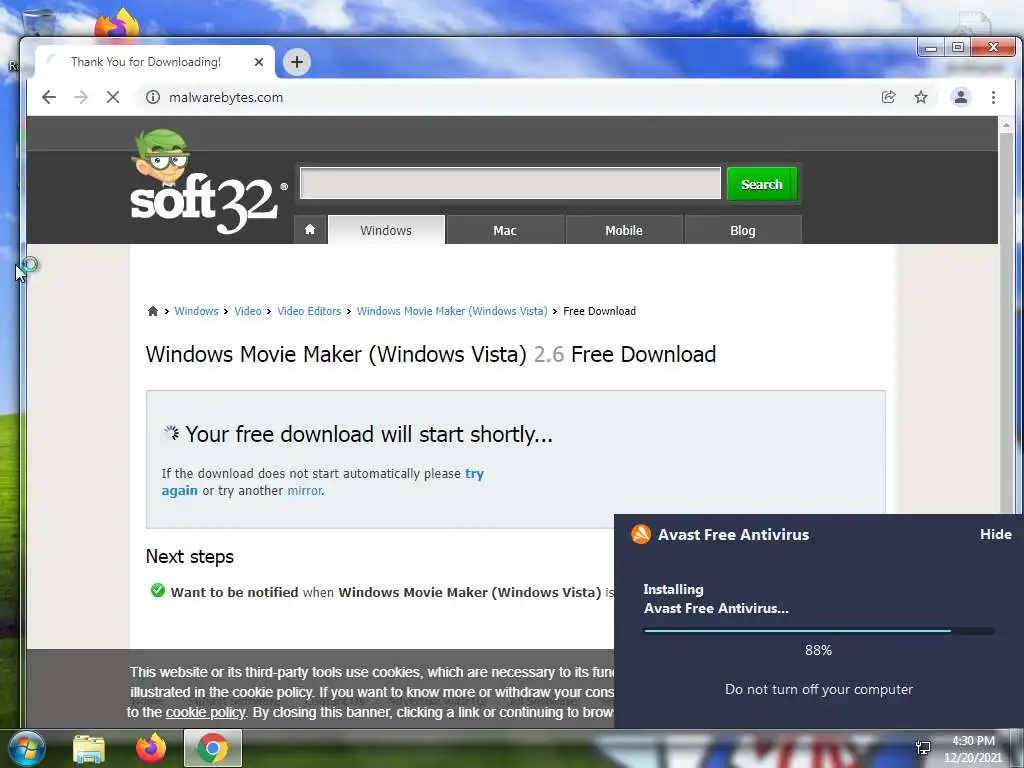This screenshot has width=1024, height=768.
Task: Bookmark this page with the star icon
Action: (921, 97)
